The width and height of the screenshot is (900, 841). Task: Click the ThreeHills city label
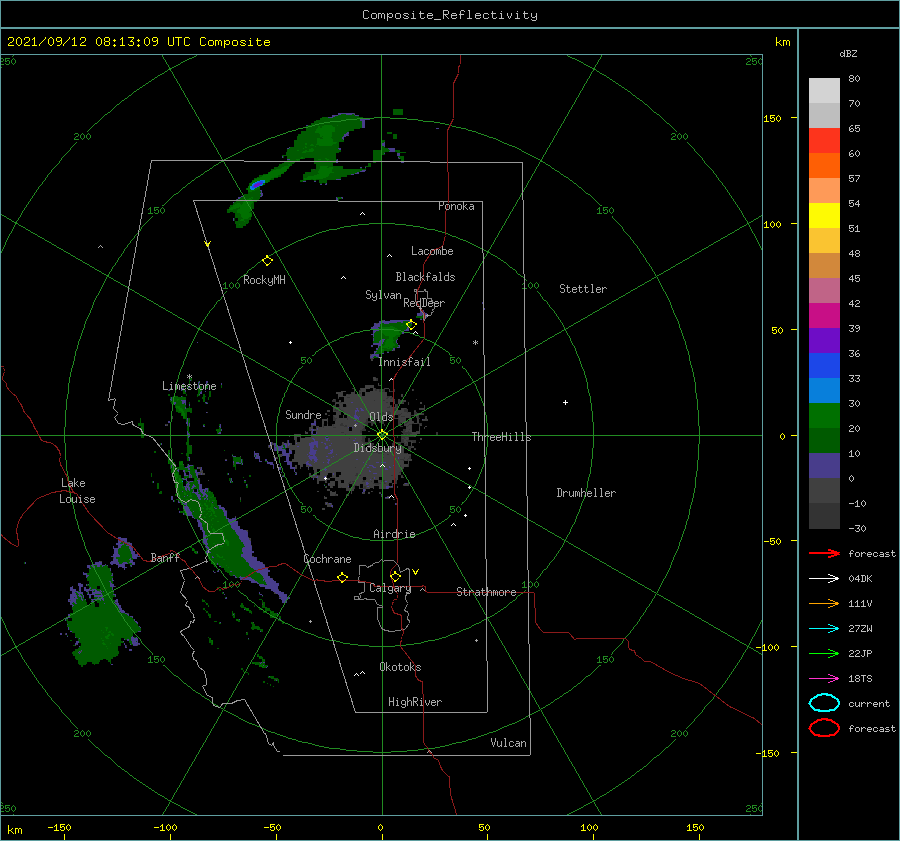(x=502, y=437)
